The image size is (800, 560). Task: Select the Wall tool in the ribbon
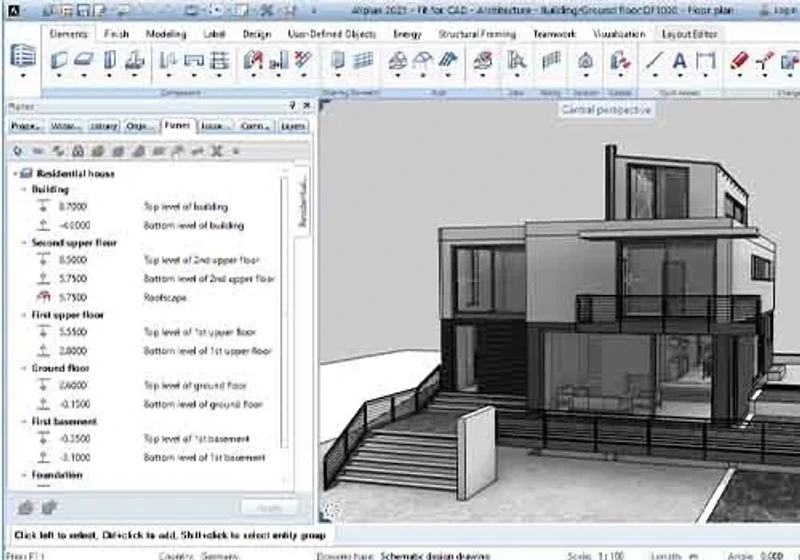pos(59,60)
